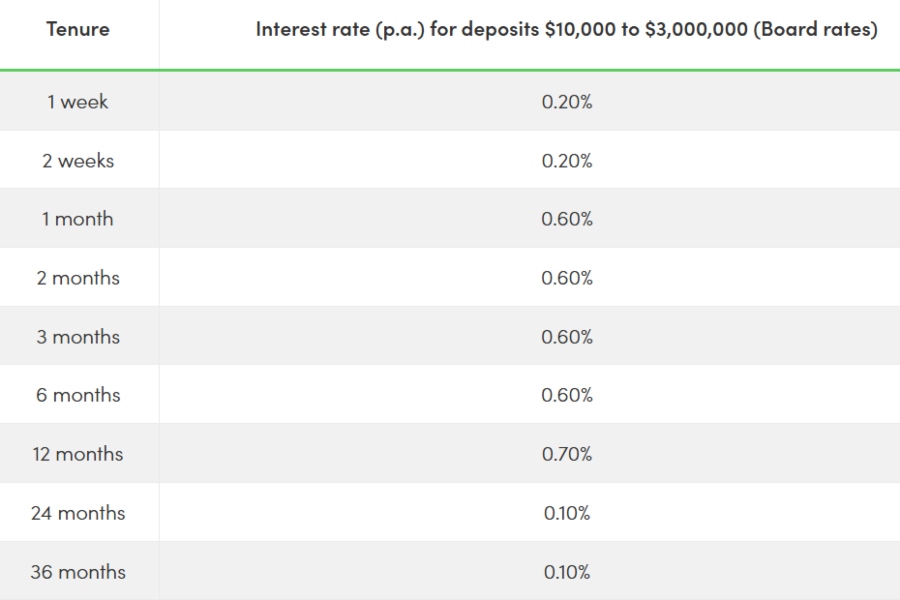Click the 0.60% rate for 1 month
Image resolution: width=900 pixels, height=600 pixels.
pos(567,219)
